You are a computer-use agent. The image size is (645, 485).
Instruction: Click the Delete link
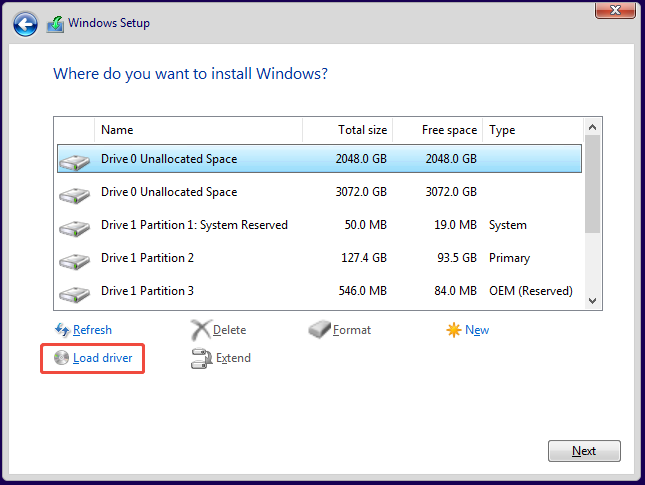coord(230,330)
